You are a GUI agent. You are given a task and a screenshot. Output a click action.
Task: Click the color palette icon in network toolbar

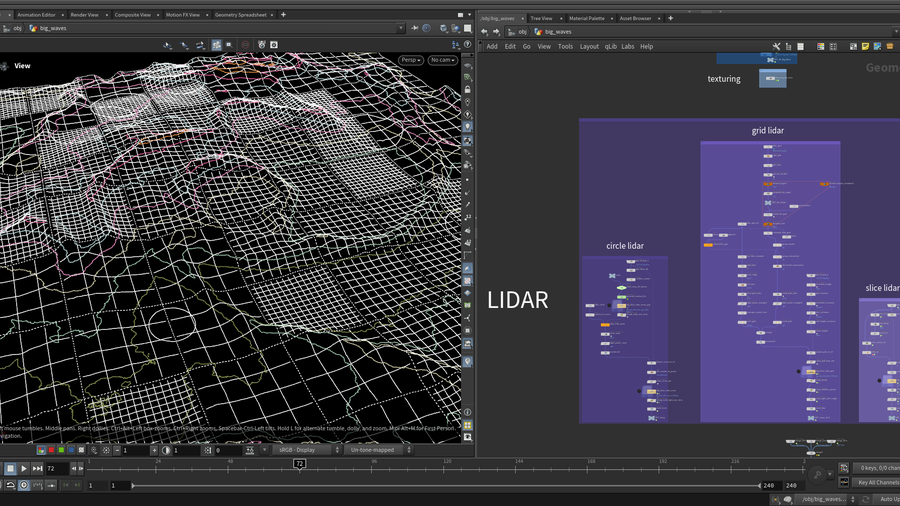pos(821,46)
